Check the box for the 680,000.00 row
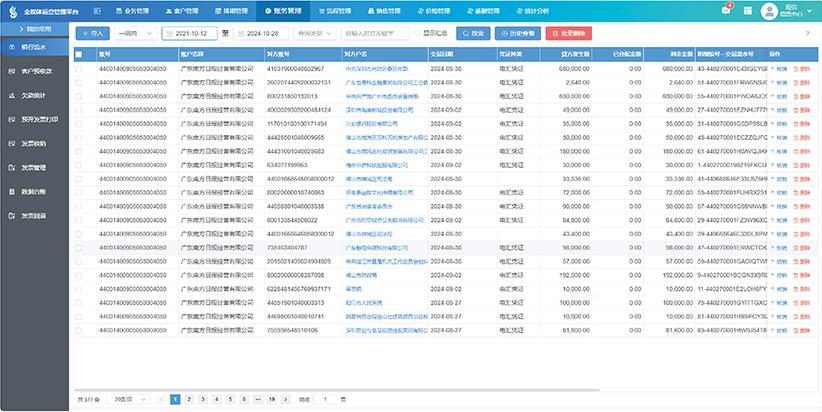The width and height of the screenshot is (822, 412). 79,69
